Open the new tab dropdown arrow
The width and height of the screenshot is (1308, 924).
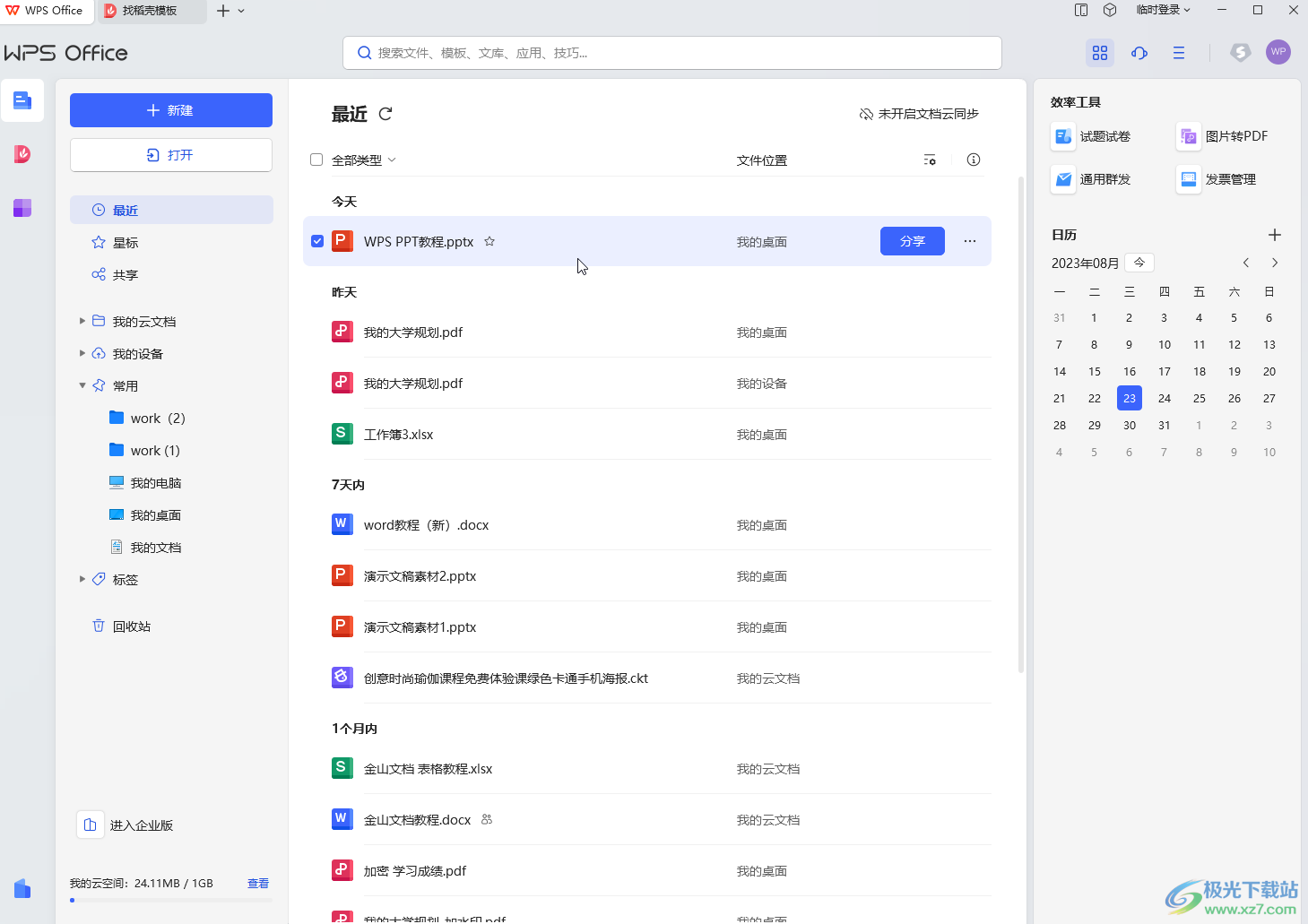tap(241, 11)
